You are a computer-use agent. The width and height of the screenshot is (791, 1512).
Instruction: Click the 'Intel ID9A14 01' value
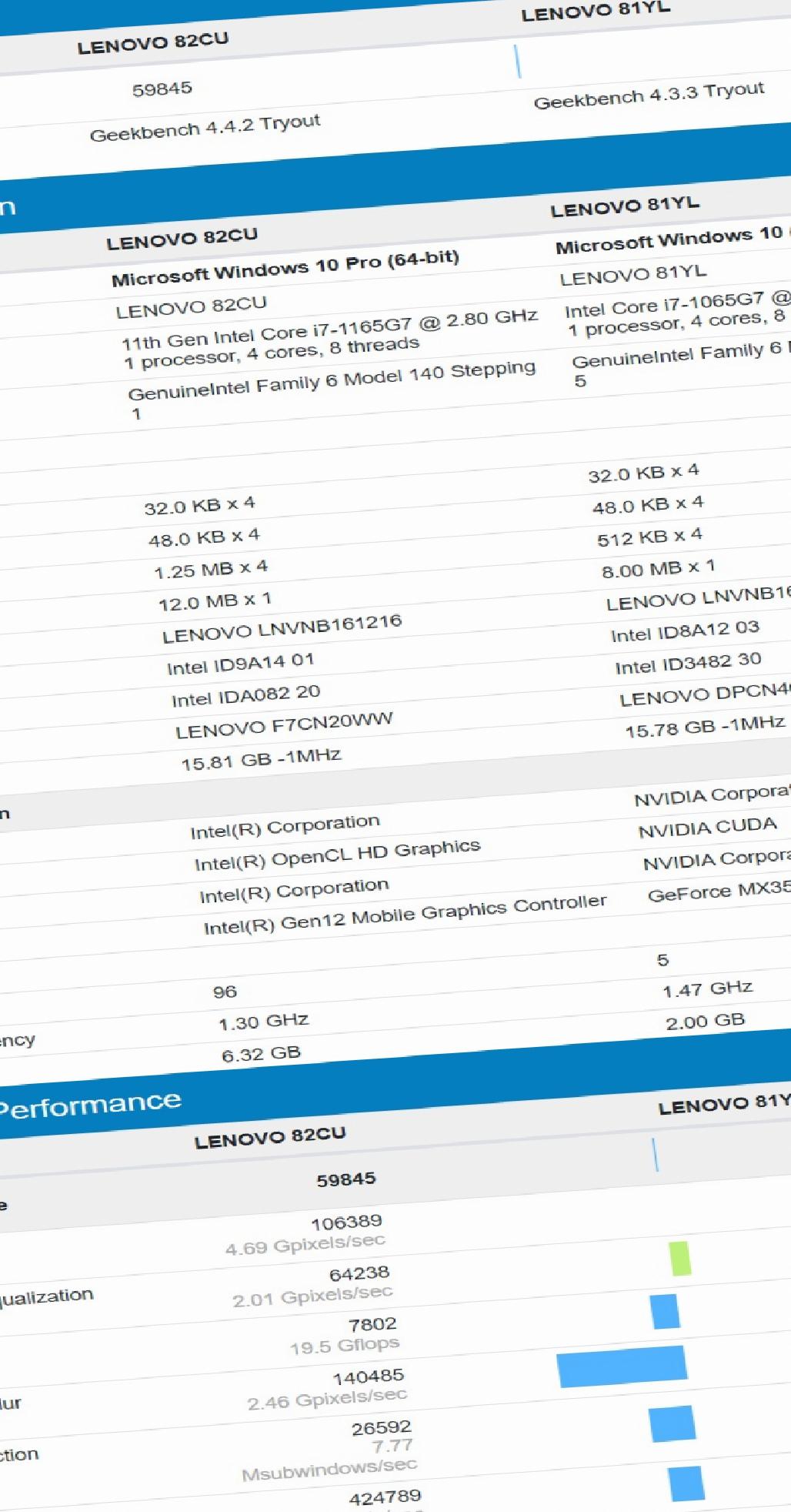[x=240, y=664]
